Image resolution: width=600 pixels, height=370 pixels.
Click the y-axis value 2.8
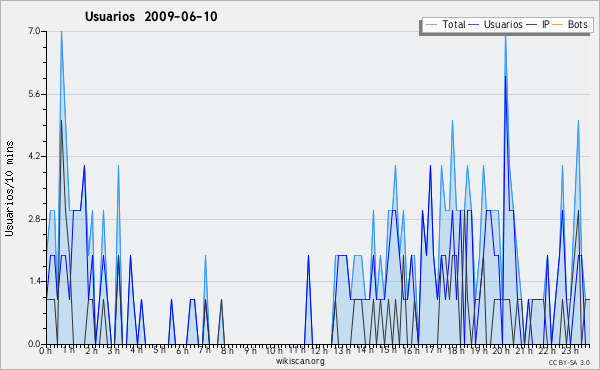tap(34, 219)
